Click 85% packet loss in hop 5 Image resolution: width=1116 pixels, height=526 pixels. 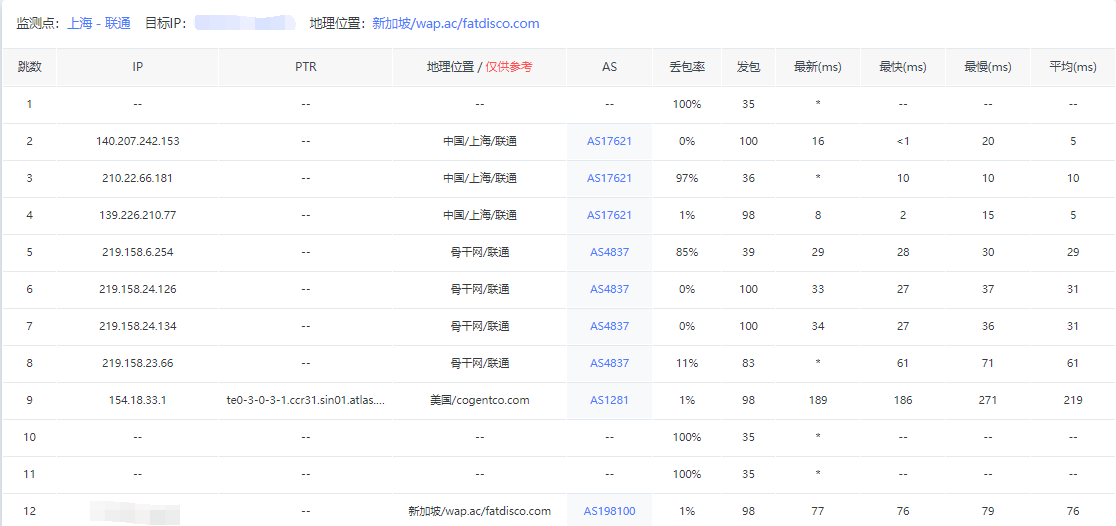[x=687, y=252]
